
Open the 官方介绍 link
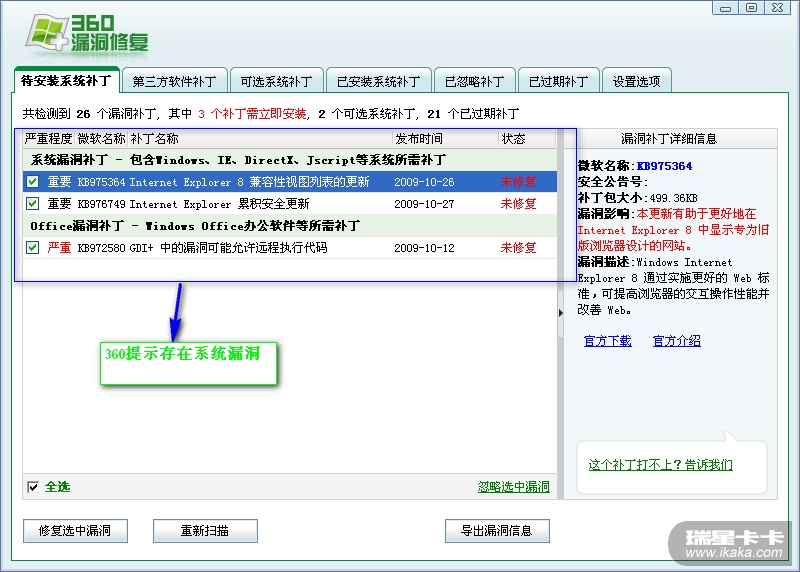[677, 341]
